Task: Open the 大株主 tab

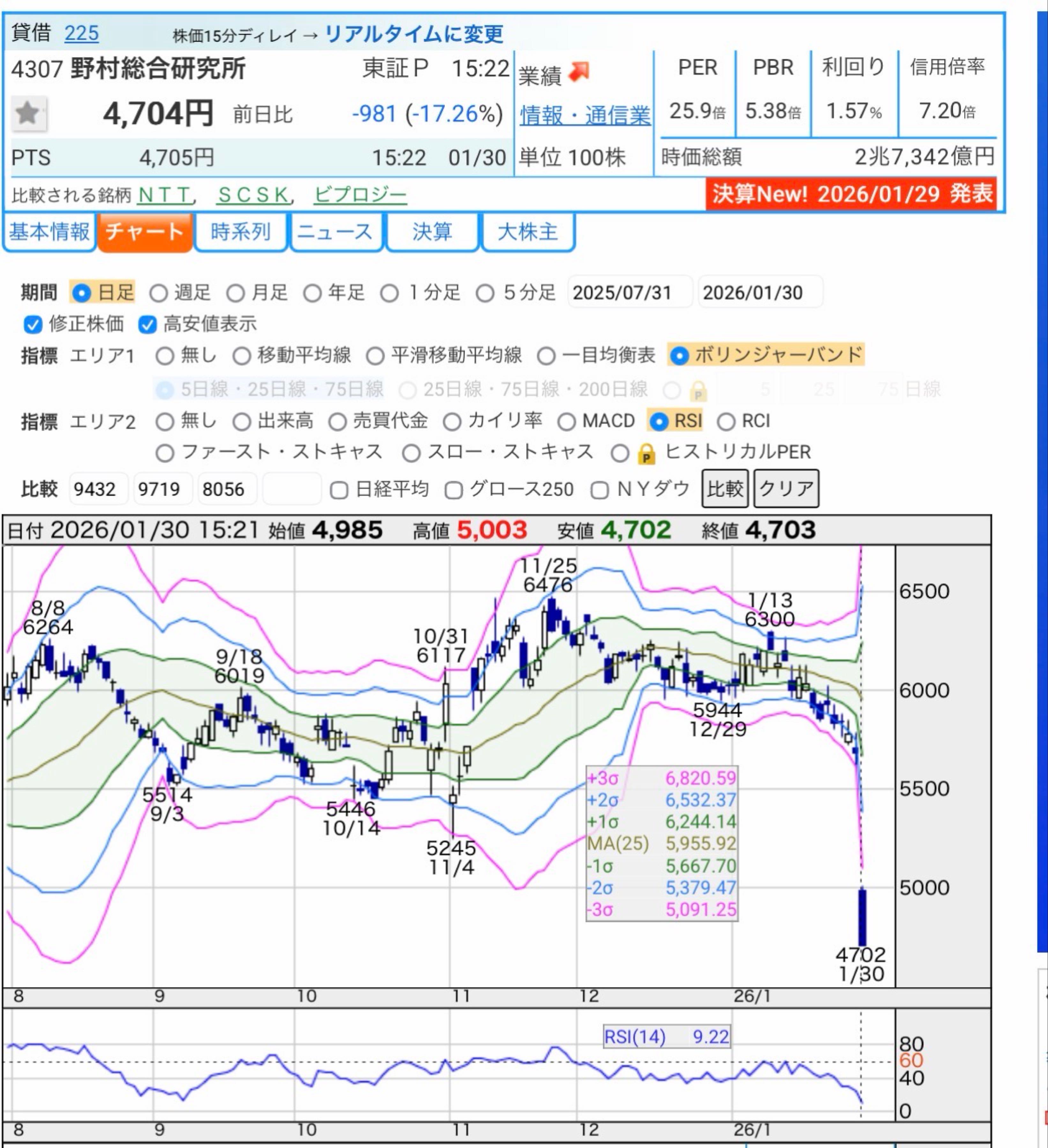Action: click(527, 232)
